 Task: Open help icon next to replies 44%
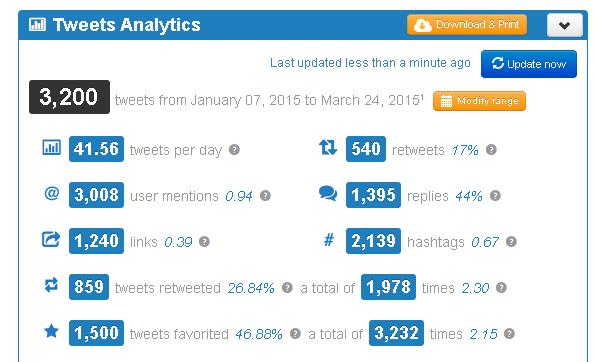pos(495,195)
